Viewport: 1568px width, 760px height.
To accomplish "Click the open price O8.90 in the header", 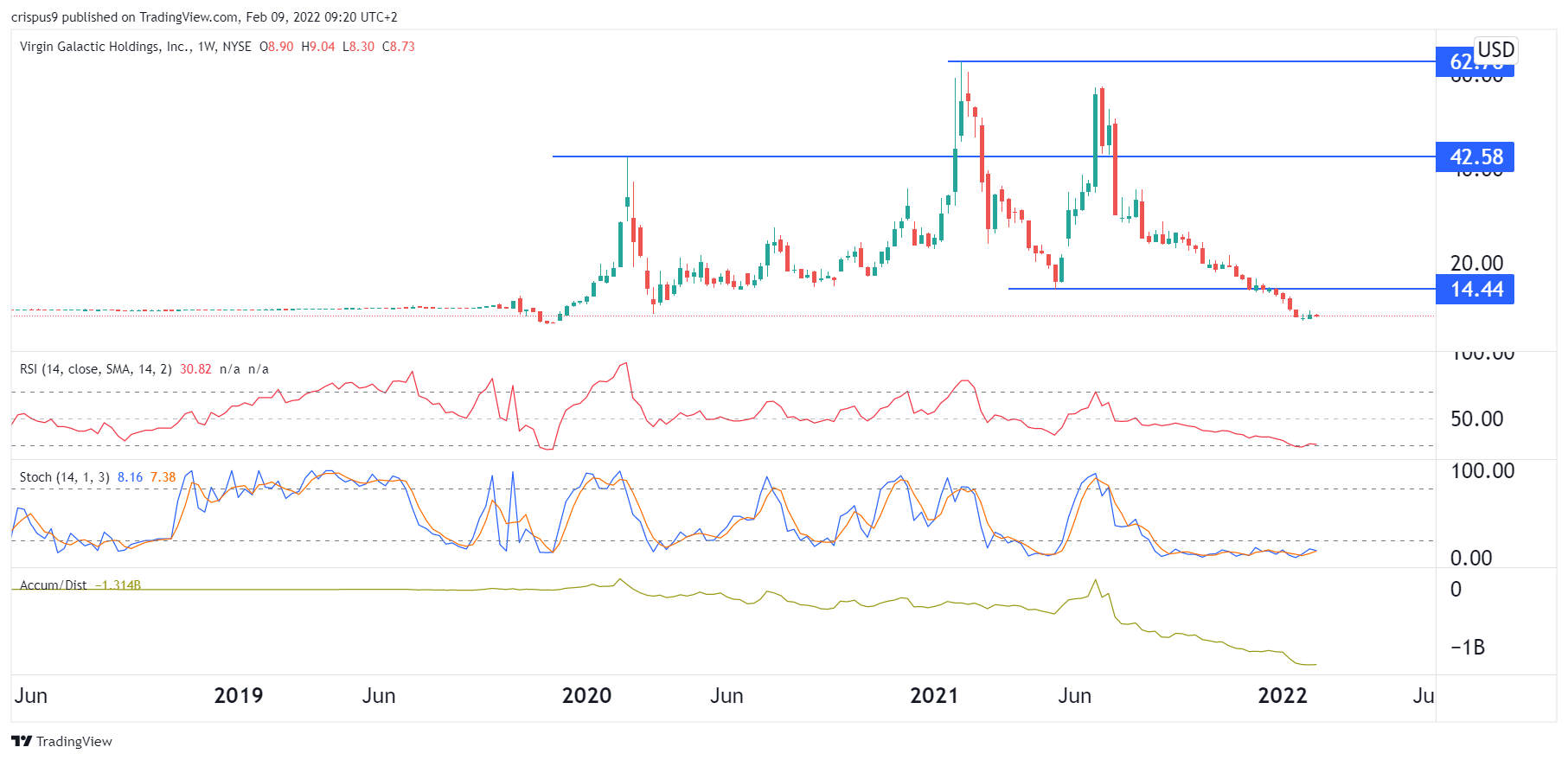I will (277, 47).
